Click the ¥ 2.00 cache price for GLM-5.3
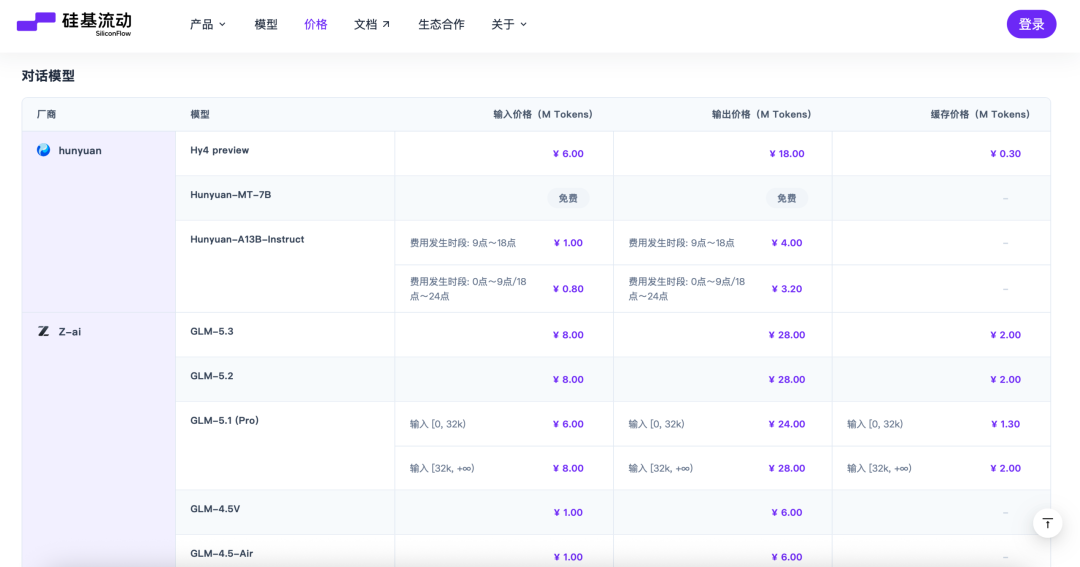Screen dimensions: 1080x567 1006,335
